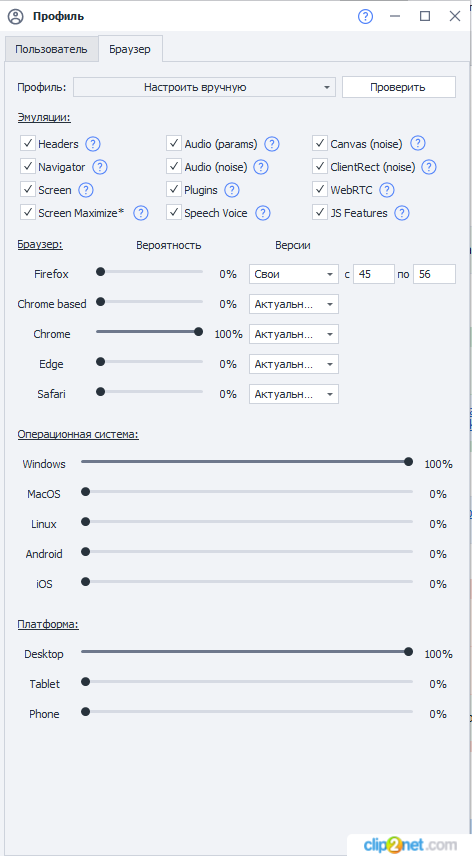Show help for Screen Maximize*

(x=141, y=213)
